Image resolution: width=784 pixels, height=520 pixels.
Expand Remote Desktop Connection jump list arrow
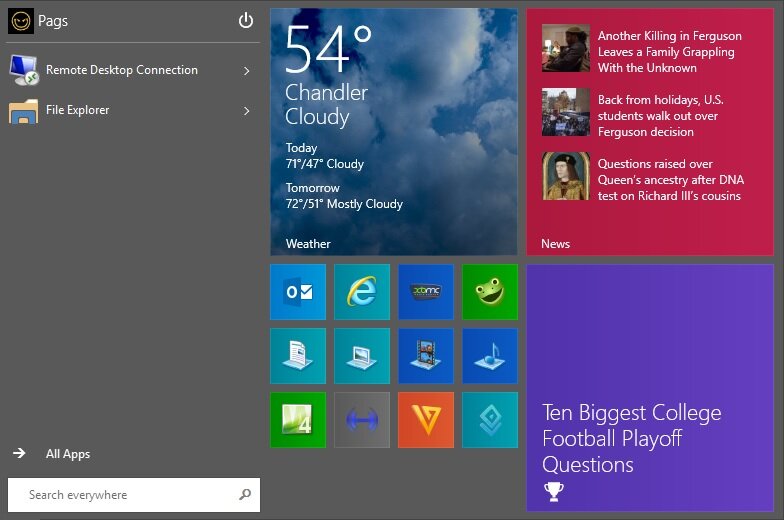[246, 70]
